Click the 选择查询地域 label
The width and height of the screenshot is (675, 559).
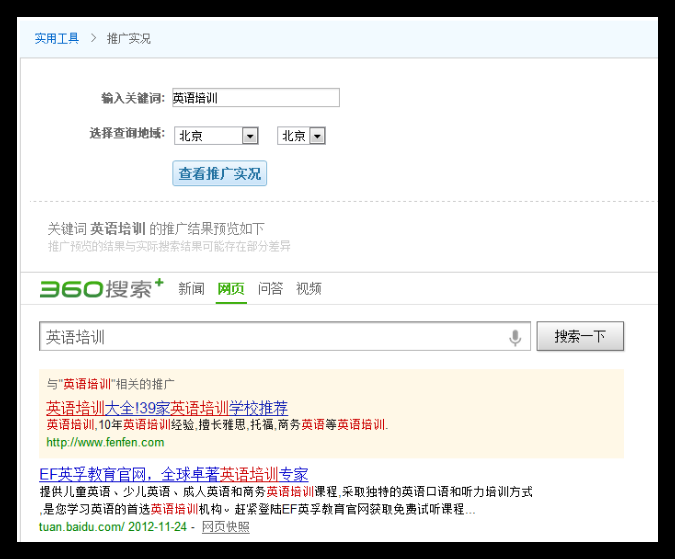(127, 133)
